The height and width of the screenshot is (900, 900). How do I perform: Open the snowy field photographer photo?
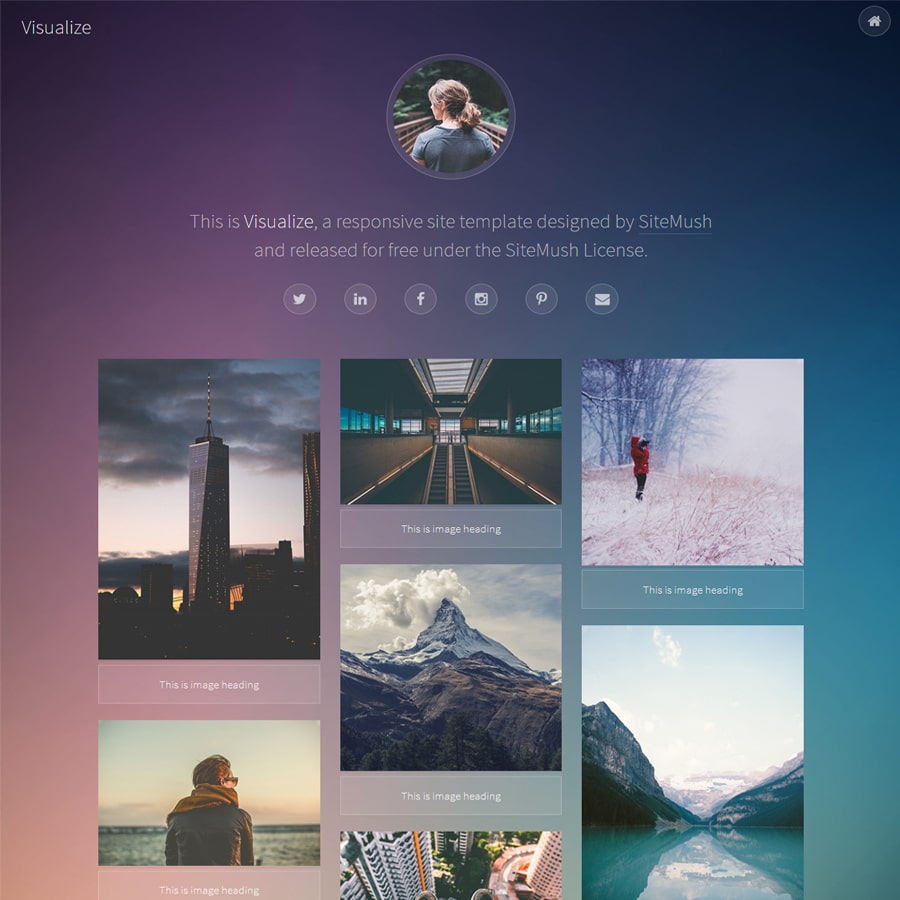(692, 462)
